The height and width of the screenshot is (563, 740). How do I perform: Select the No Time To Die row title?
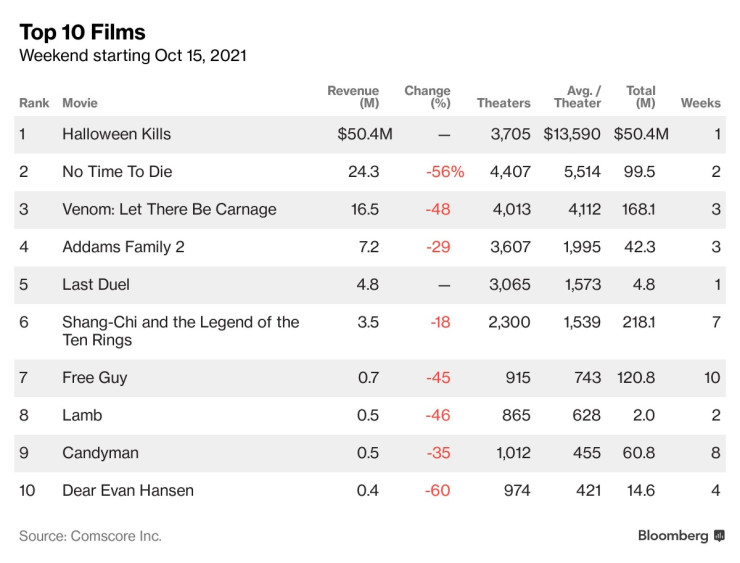pos(117,172)
